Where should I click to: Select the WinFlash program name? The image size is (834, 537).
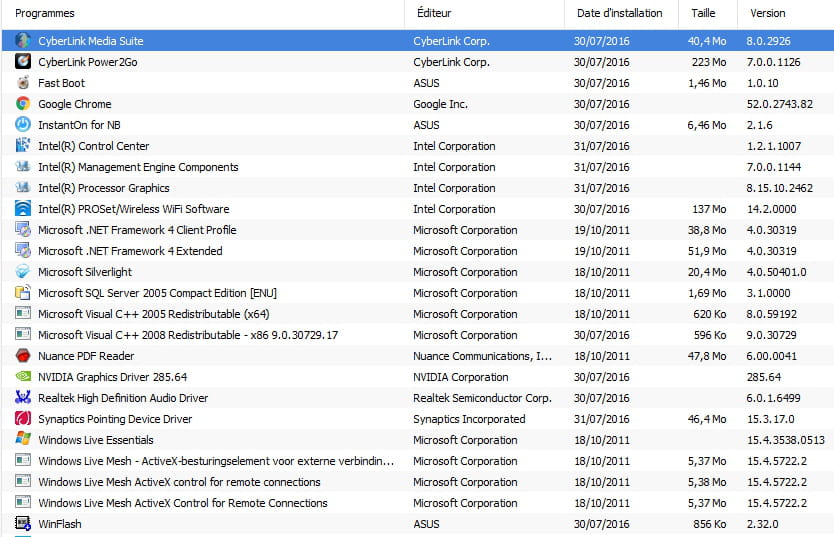pyautogui.click(x=60, y=524)
